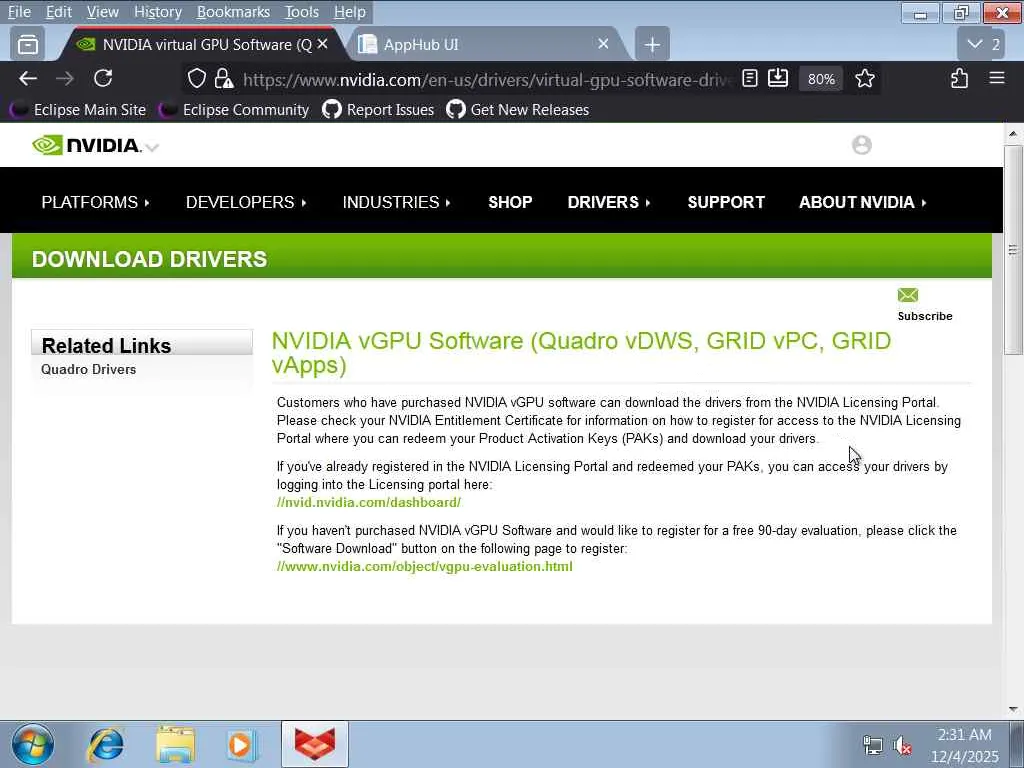The image size is (1024, 768).
Task: Click the downloads arrow icon in address bar
Action: (x=778, y=79)
